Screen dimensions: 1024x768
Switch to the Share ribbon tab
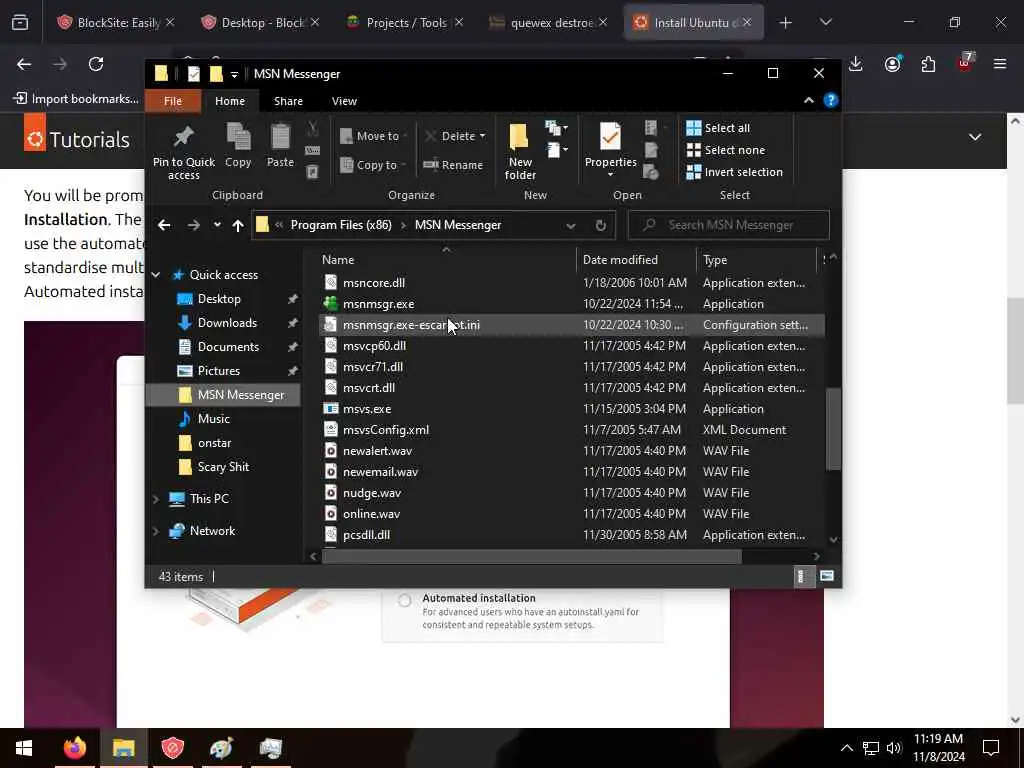click(288, 101)
